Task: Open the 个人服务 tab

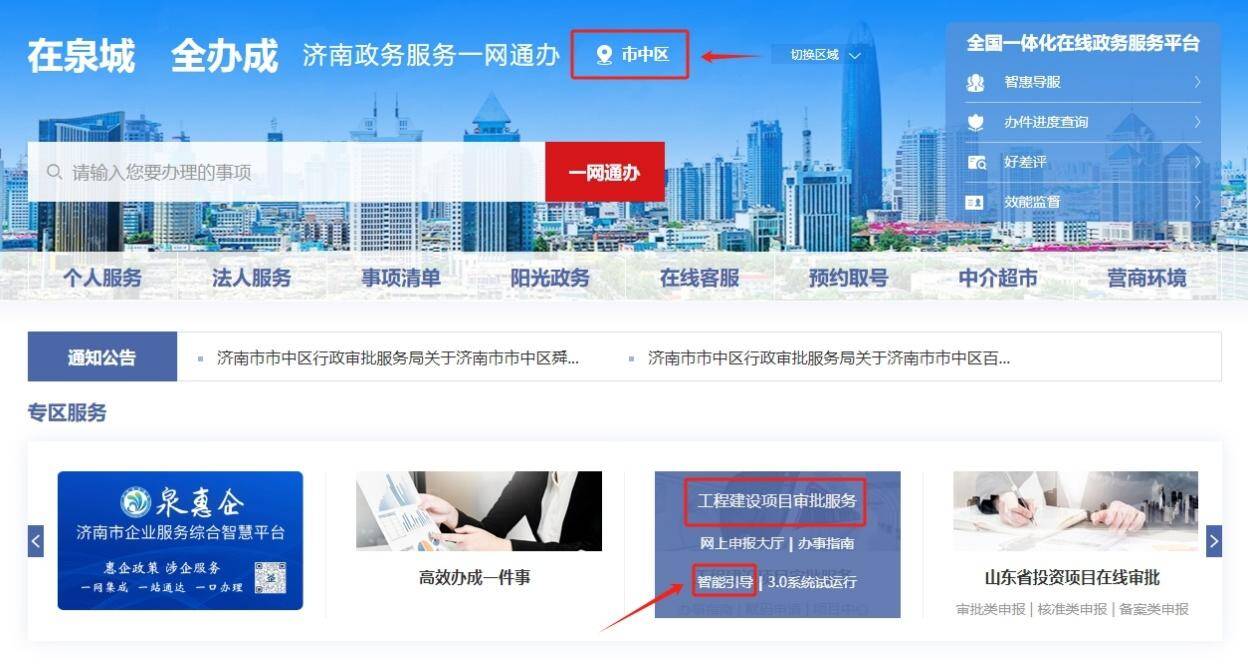Action: [102, 278]
